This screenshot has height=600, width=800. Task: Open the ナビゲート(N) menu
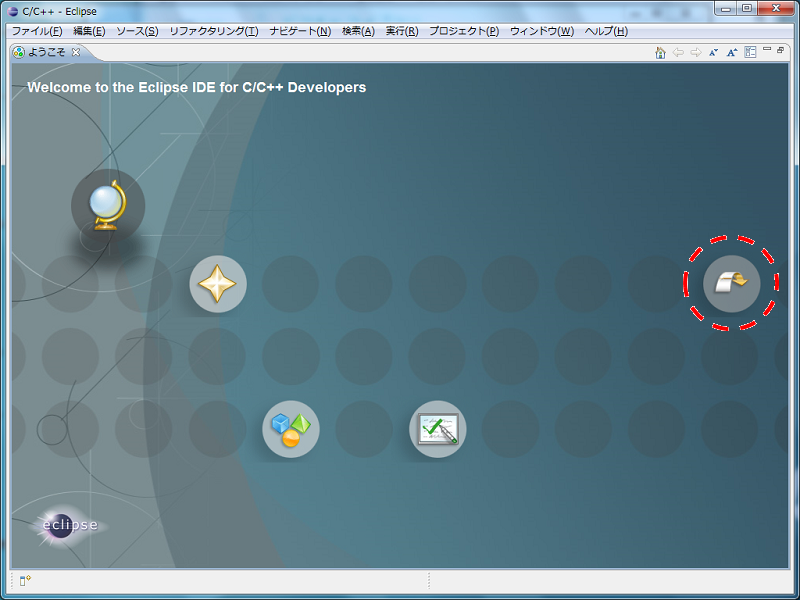[x=301, y=31]
